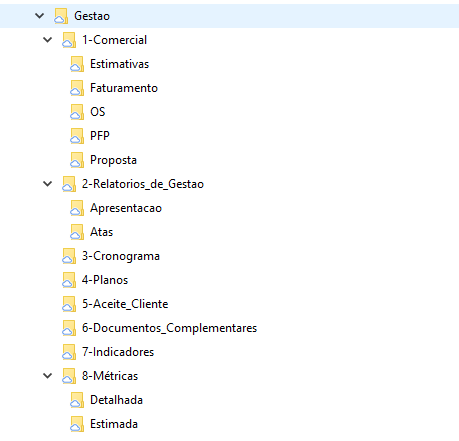Select the 6-Documentos_Complementares folder name

[170, 328]
